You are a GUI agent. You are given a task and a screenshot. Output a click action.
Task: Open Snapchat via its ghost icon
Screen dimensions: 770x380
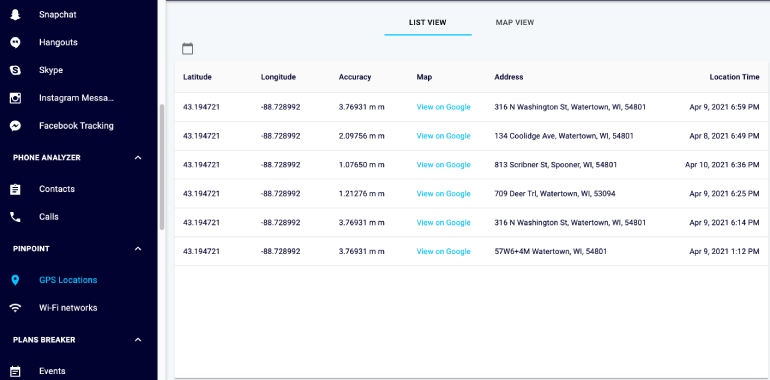(15, 15)
